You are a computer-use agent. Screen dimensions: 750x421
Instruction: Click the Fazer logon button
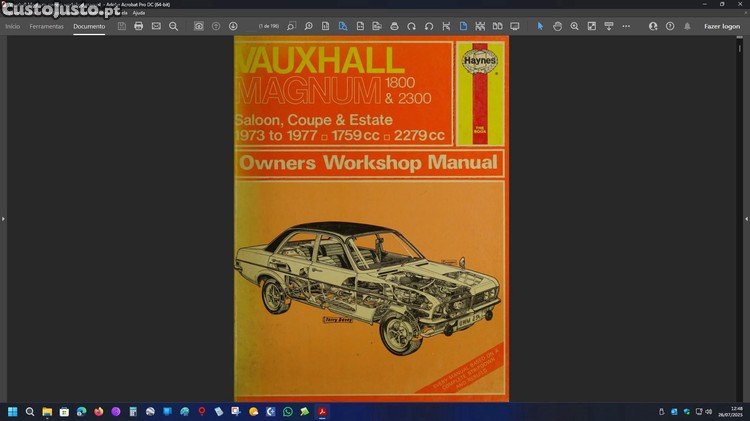tap(721, 26)
